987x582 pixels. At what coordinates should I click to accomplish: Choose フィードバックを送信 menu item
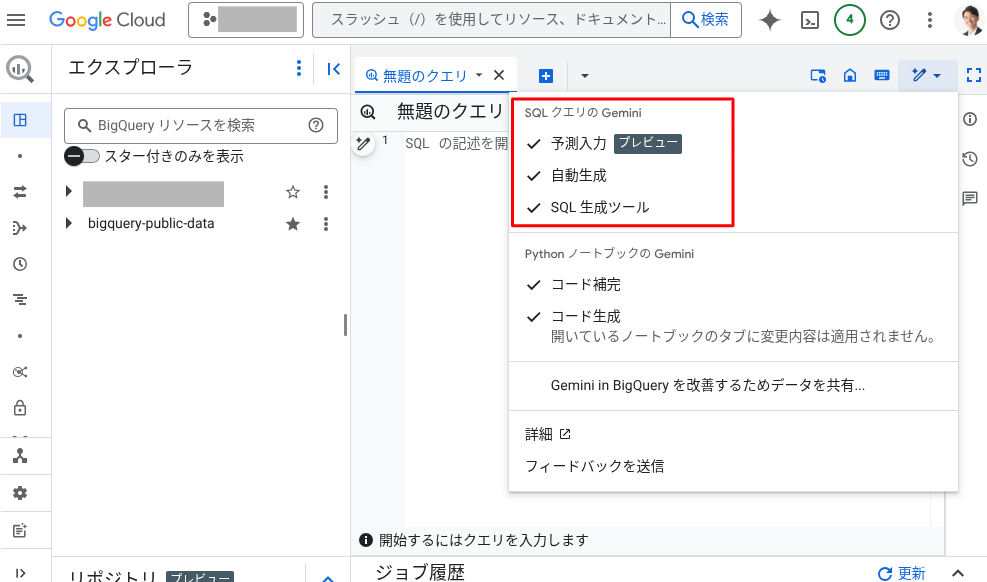(733, 466)
